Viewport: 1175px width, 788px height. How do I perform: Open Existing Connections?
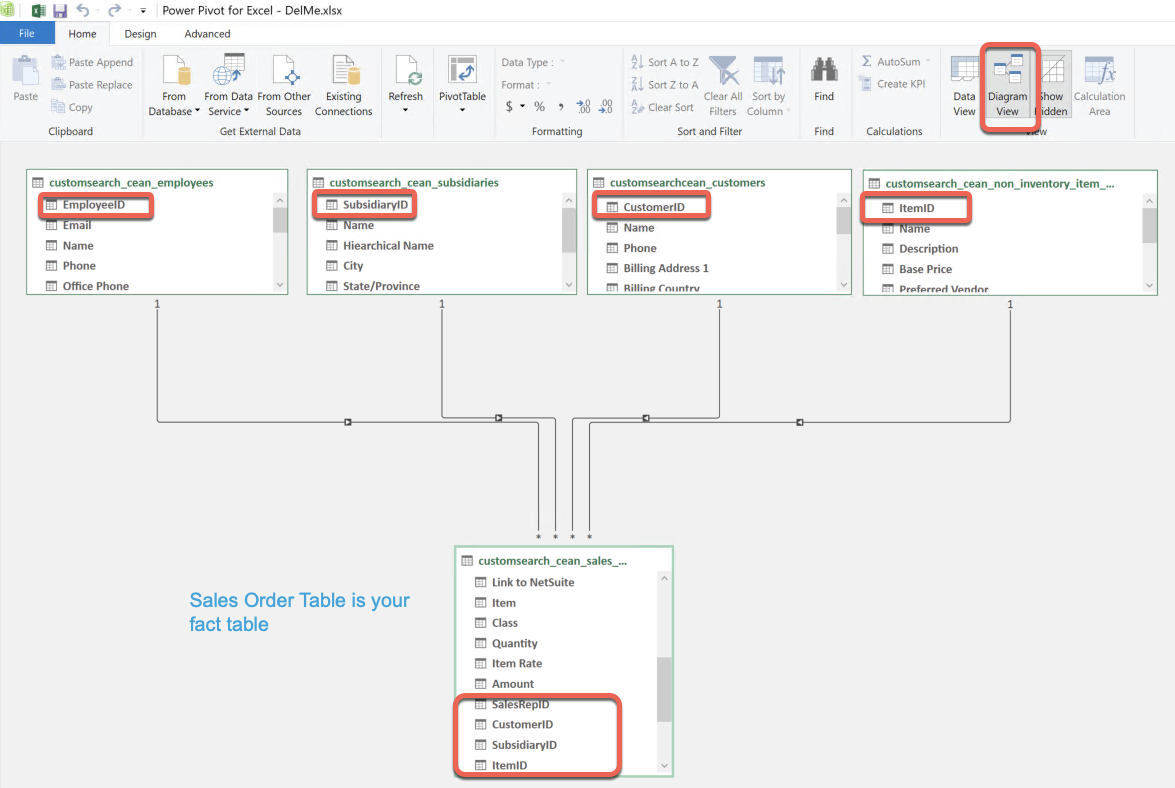[x=343, y=85]
